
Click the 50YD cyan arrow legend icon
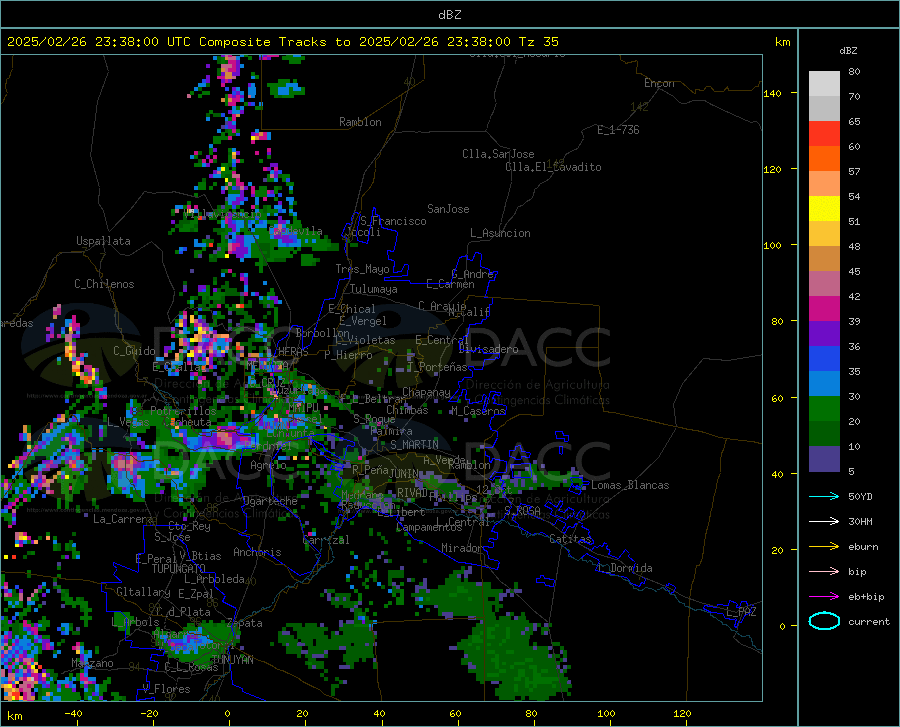coord(824,496)
